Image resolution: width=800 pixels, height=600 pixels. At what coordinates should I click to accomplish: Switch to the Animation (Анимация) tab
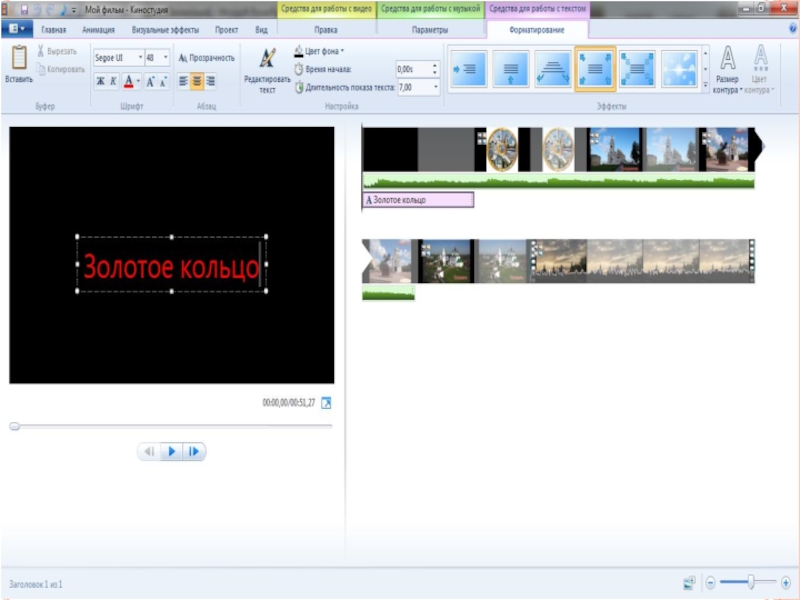tap(98, 30)
